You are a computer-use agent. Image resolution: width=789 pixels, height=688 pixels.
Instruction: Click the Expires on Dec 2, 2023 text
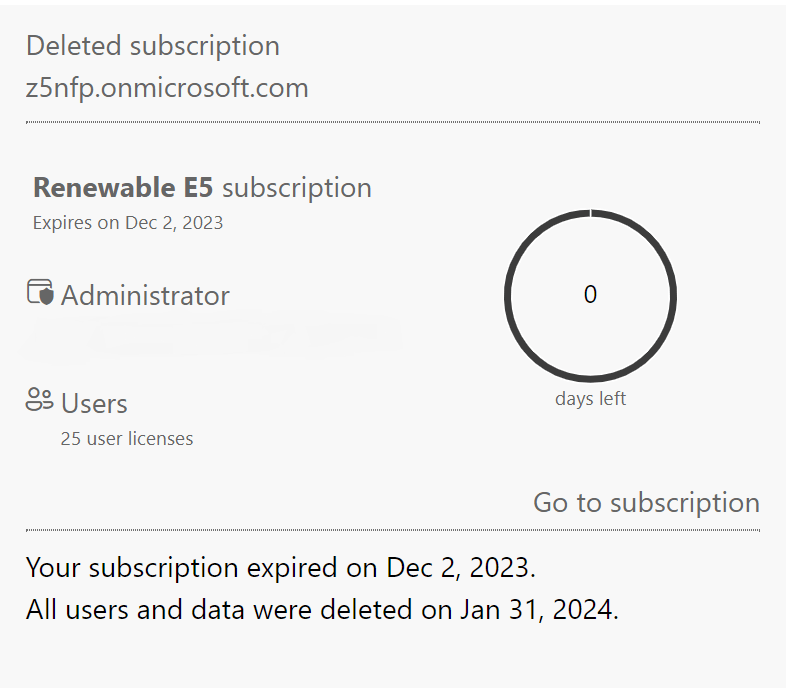click(128, 223)
